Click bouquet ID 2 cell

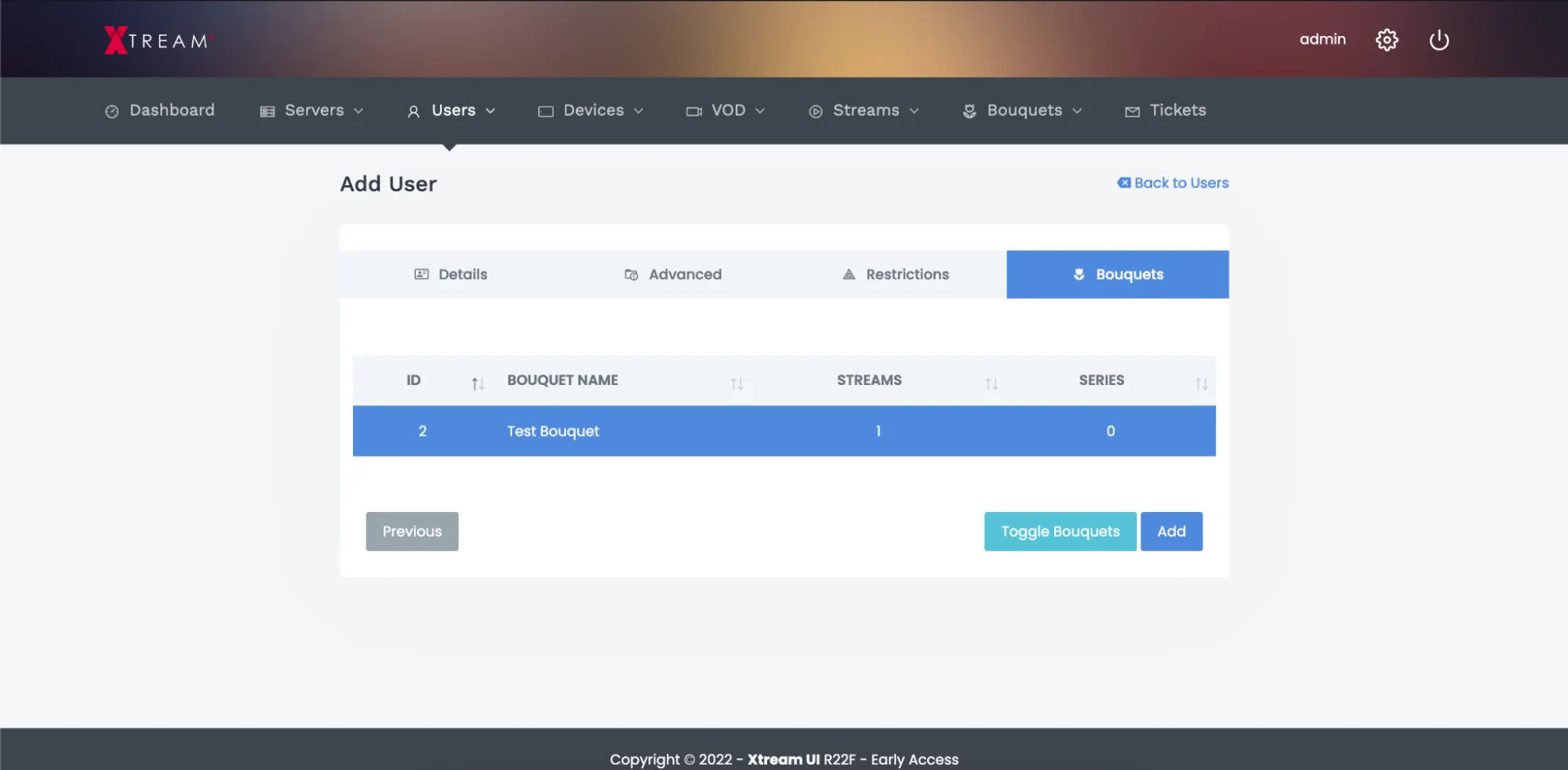pyautogui.click(x=423, y=431)
